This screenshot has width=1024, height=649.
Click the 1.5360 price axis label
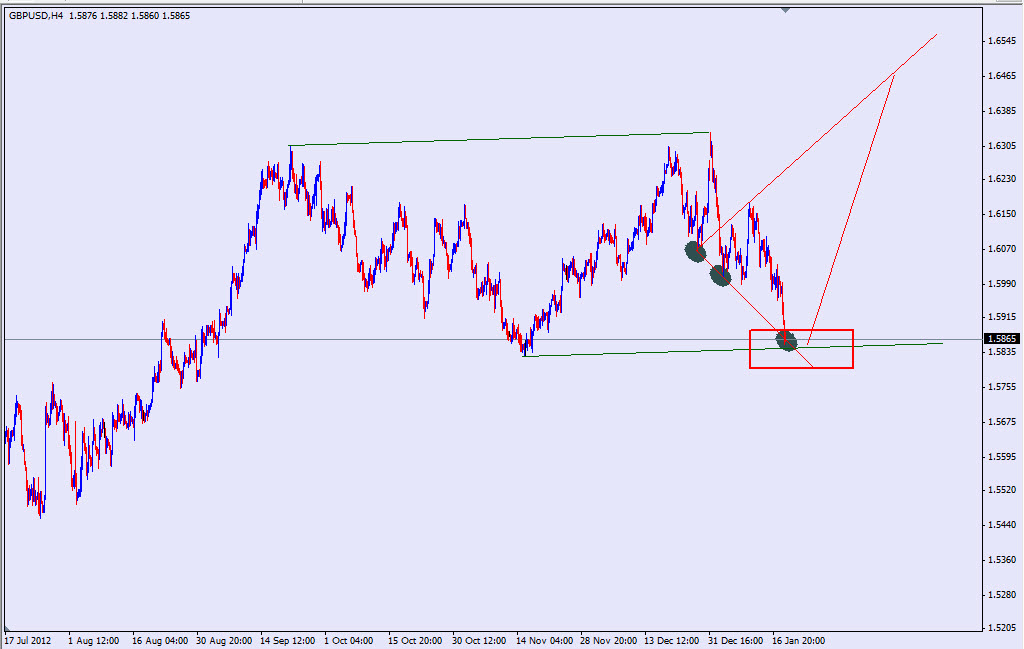click(1002, 560)
